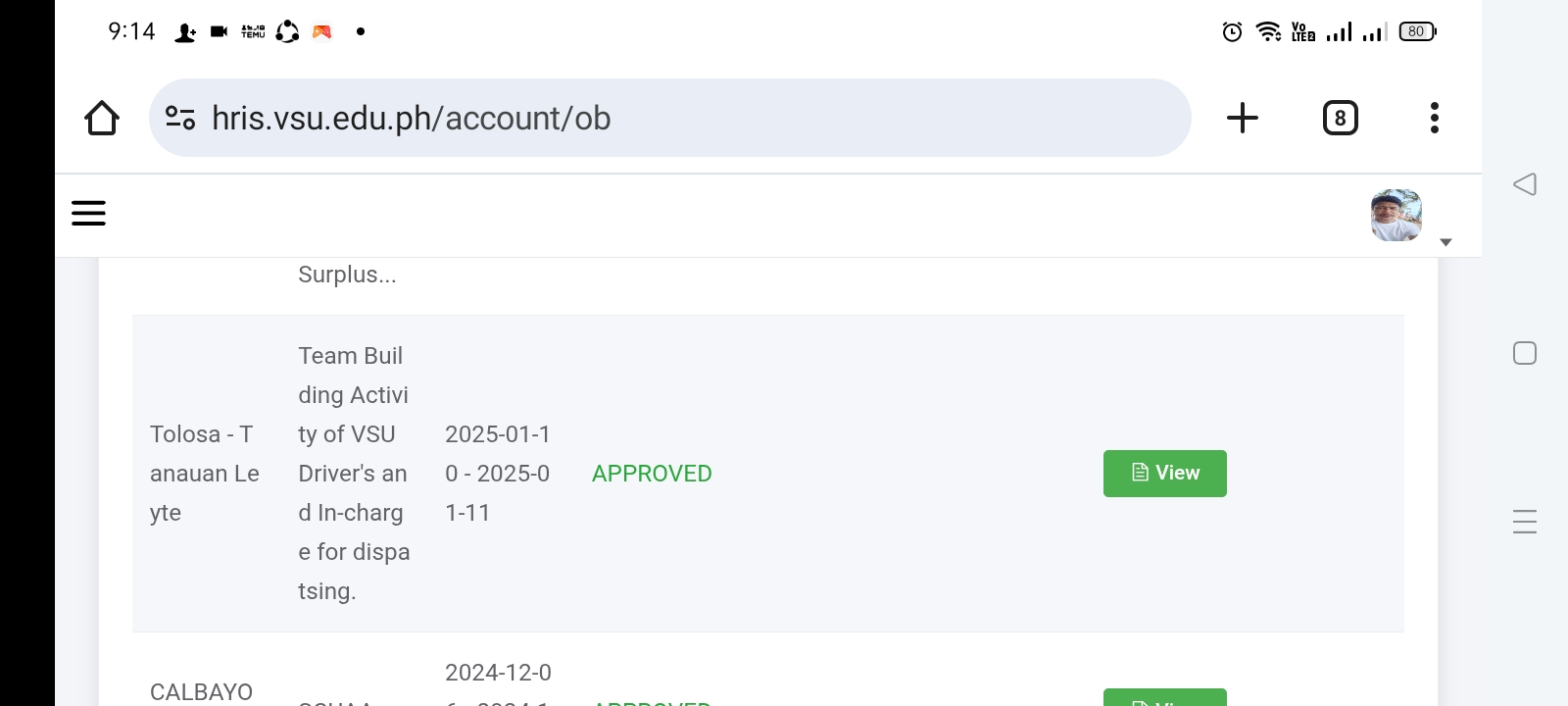
Task: Tap the Temu notification icon
Action: click(x=253, y=32)
